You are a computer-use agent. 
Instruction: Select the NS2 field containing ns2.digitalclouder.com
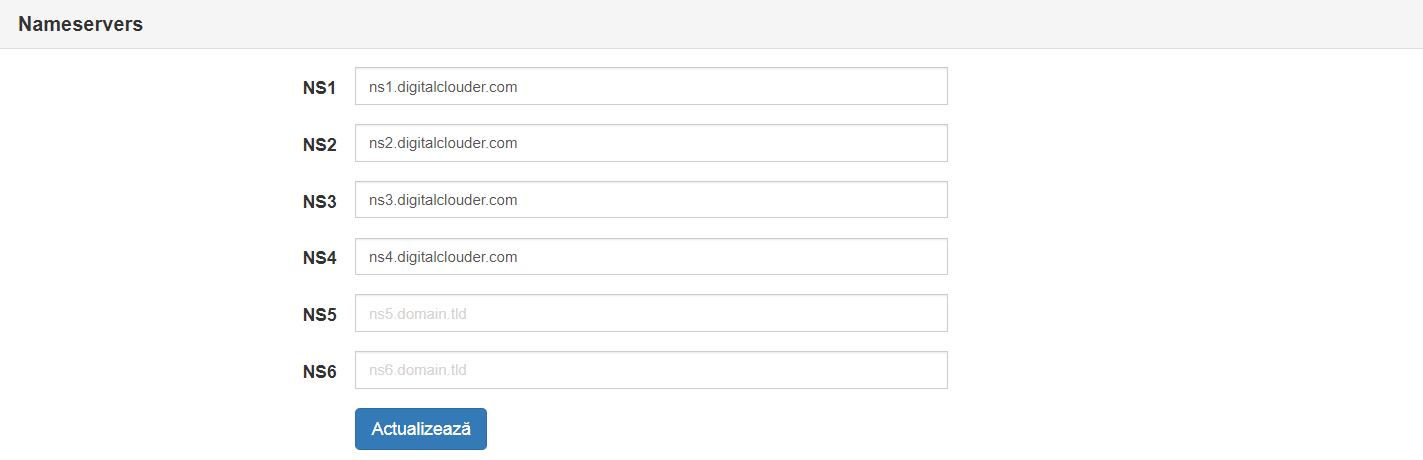pyautogui.click(x=651, y=143)
